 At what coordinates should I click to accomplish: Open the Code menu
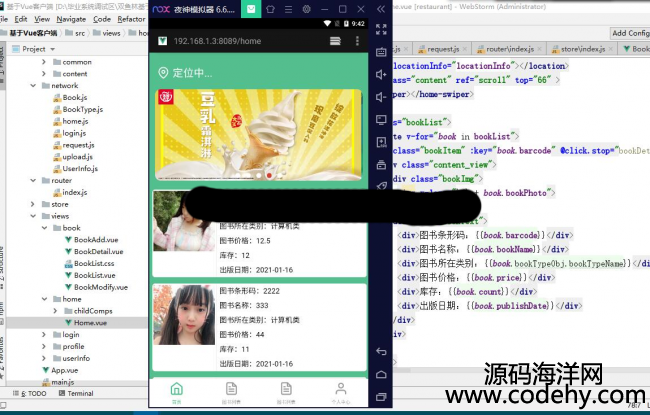pyautogui.click(x=102, y=19)
